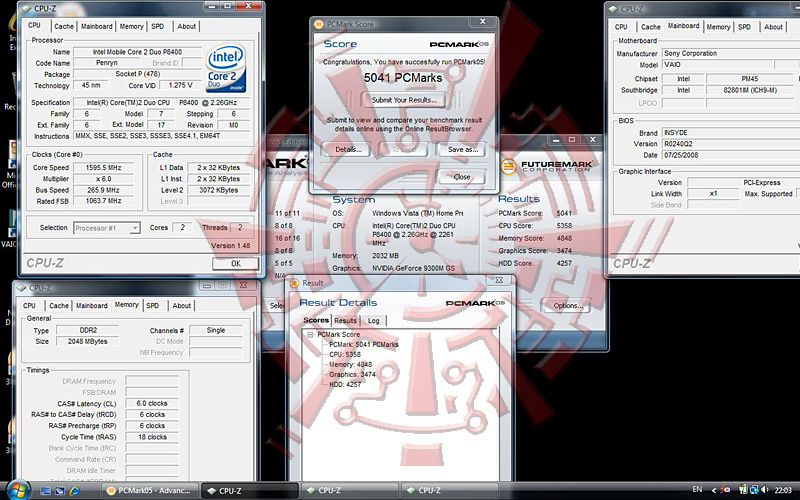Click the Instructions field listing MMX, SSE
The height and width of the screenshot is (500, 800).
[x=162, y=136]
